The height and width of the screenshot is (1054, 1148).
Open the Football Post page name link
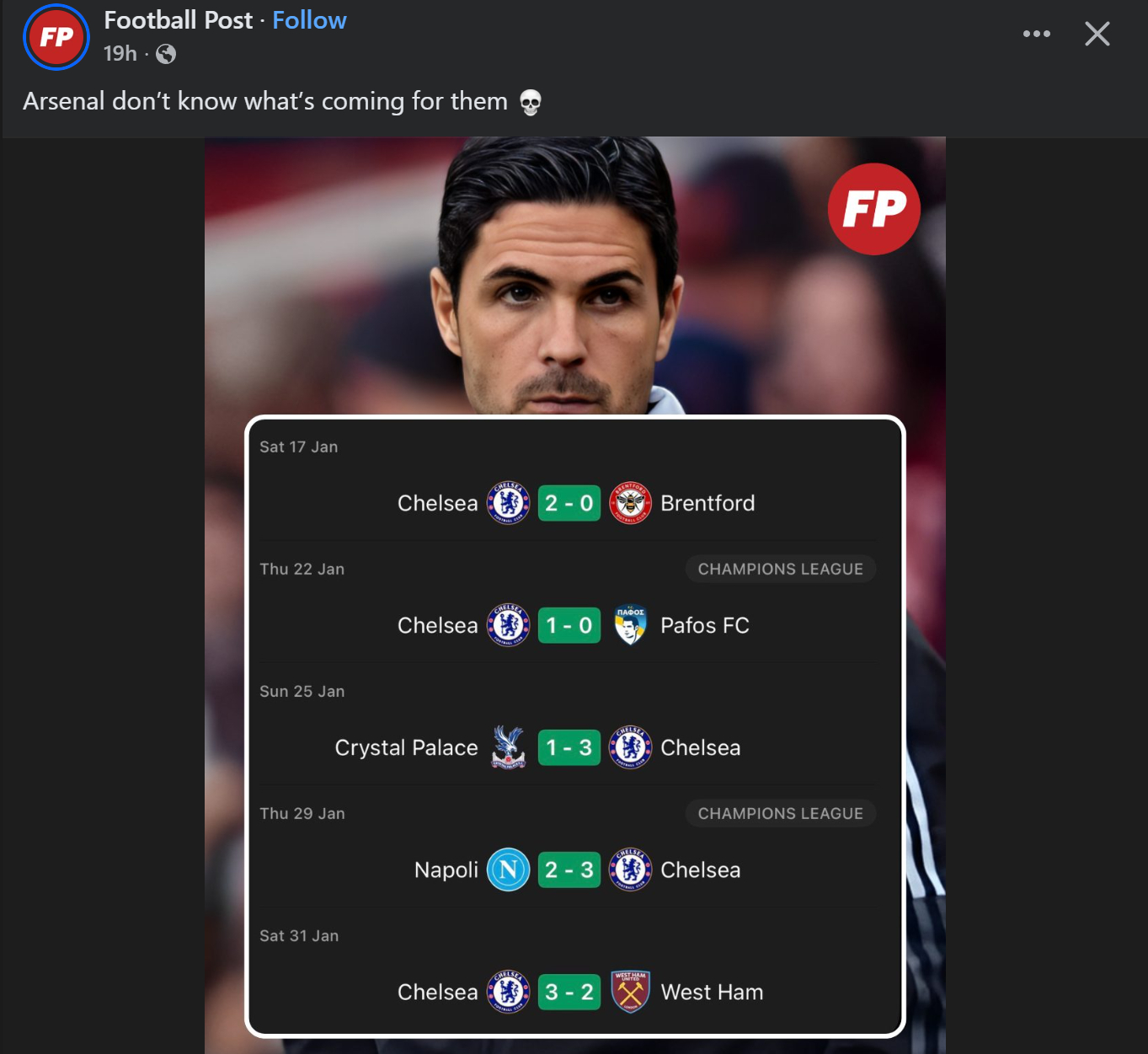pyautogui.click(x=178, y=20)
